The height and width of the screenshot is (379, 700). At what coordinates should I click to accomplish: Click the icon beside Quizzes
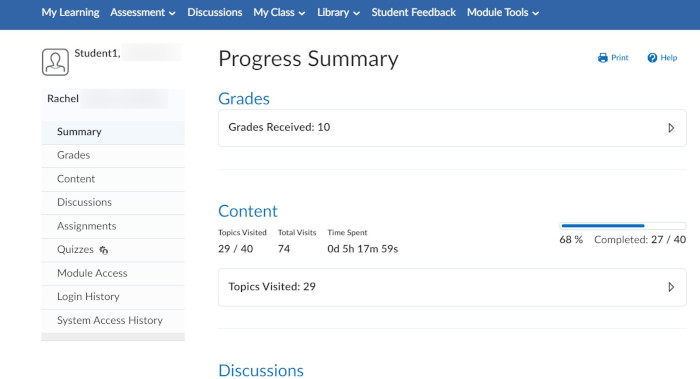[104, 250]
